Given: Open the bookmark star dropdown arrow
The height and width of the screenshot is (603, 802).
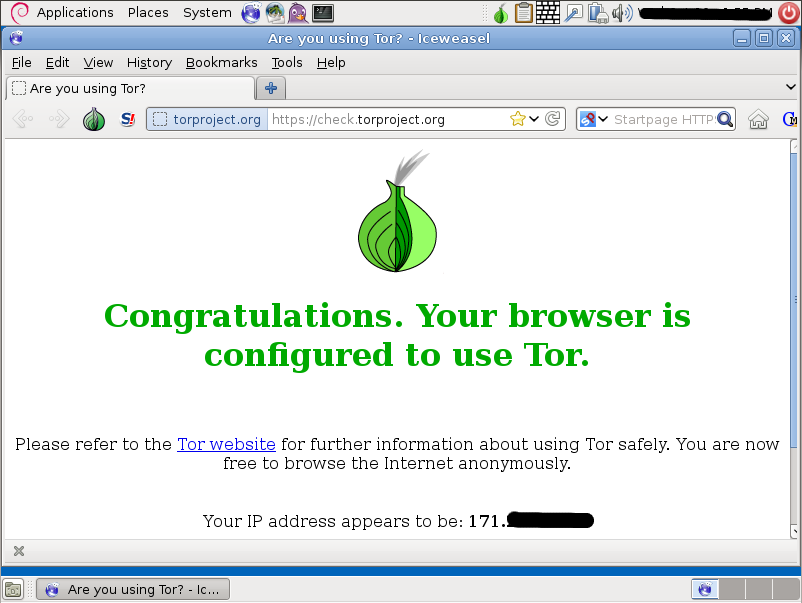Looking at the screenshot, I should tap(534, 119).
